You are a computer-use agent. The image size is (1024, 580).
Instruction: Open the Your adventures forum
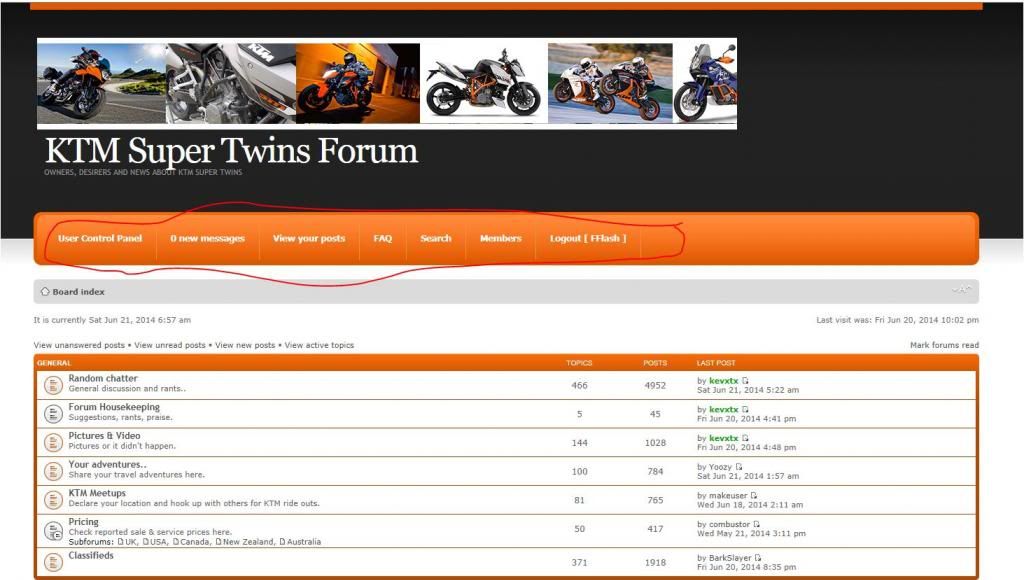coord(108,464)
